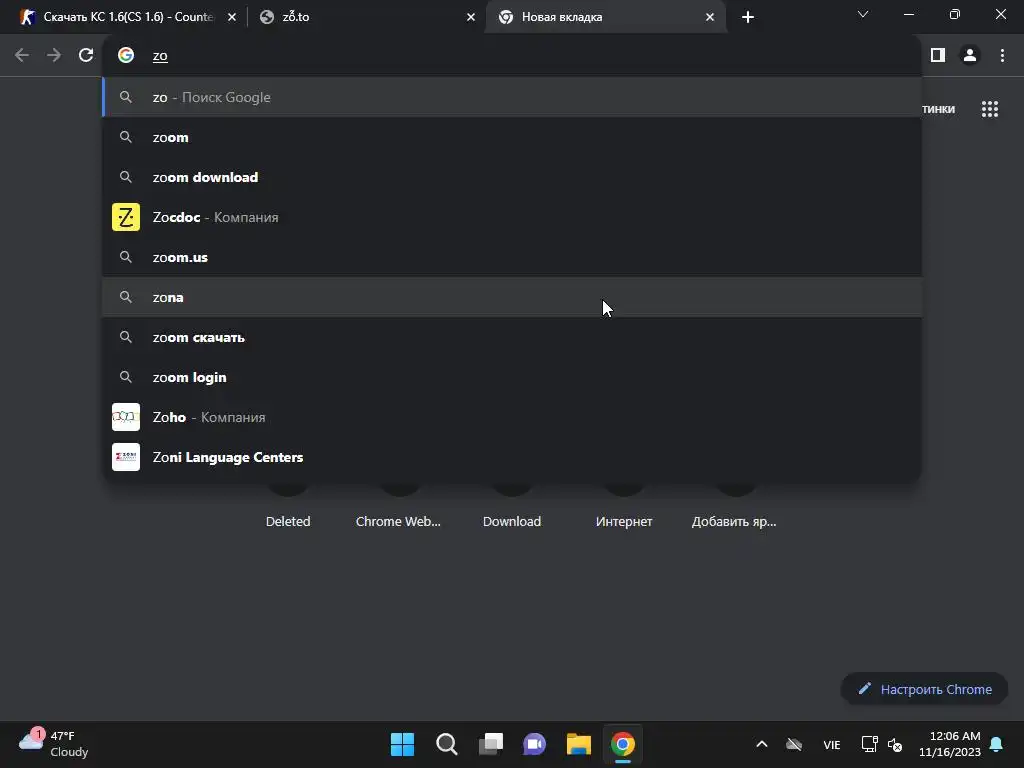Open the notification bell in tray
This screenshot has height=768, width=1024.
[996, 744]
